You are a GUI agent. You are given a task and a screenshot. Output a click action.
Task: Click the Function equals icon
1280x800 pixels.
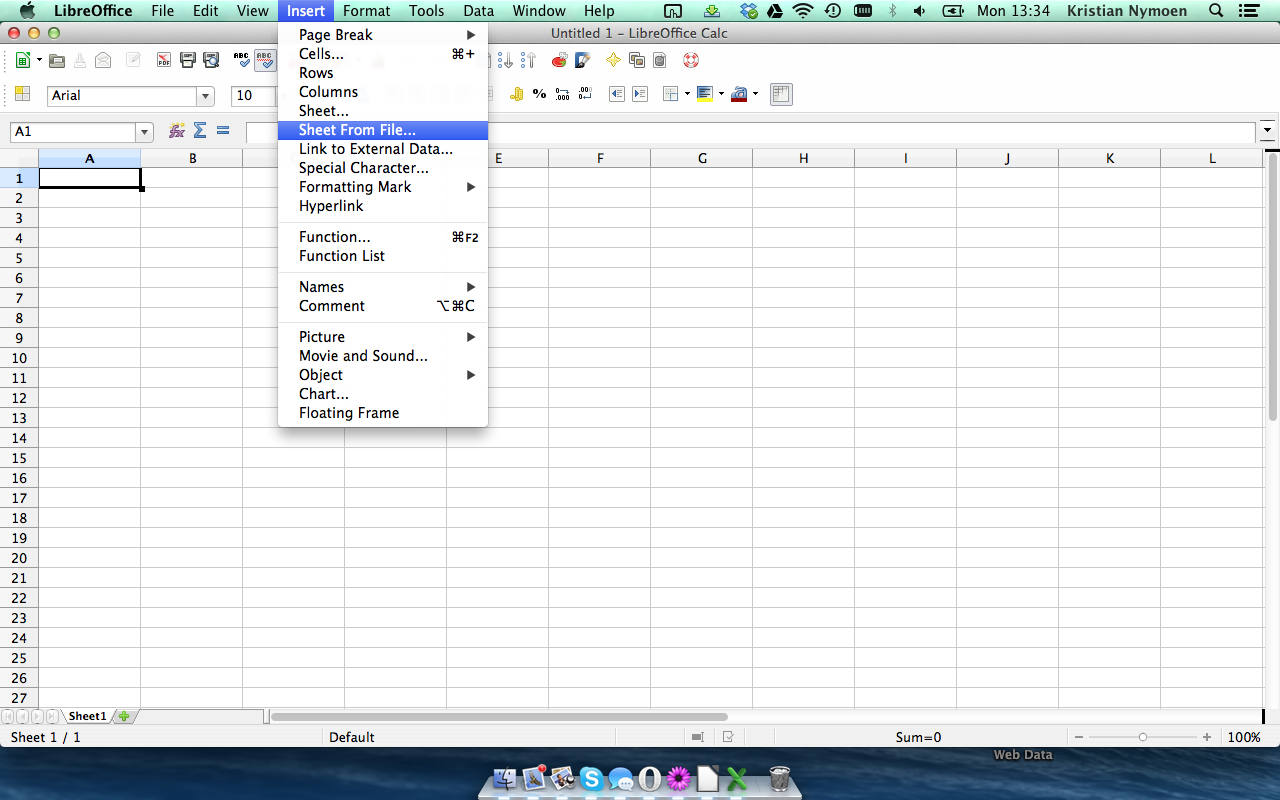(x=223, y=131)
